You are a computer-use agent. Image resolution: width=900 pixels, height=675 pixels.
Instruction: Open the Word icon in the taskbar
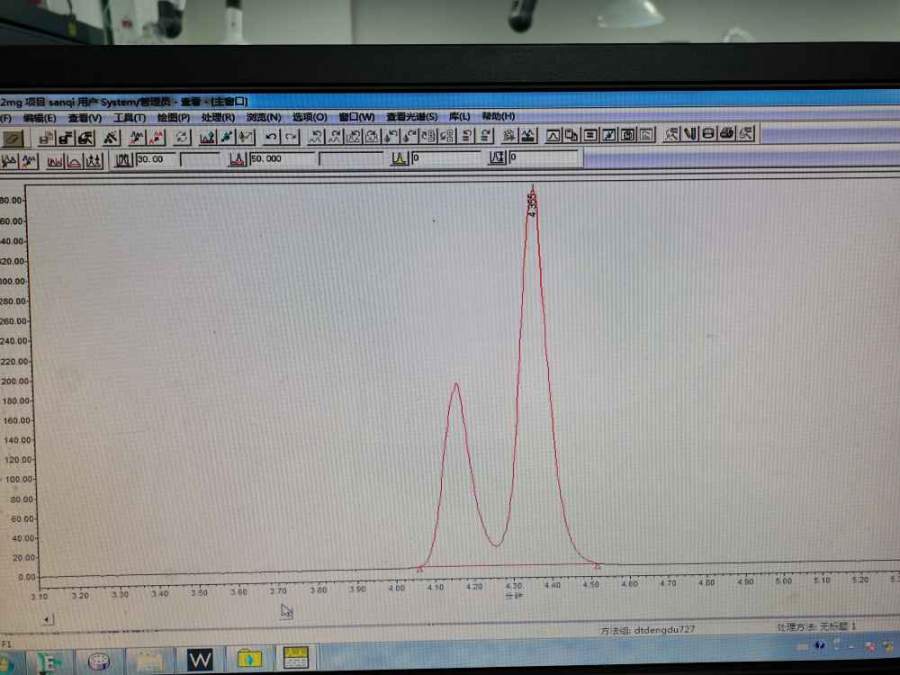point(200,660)
